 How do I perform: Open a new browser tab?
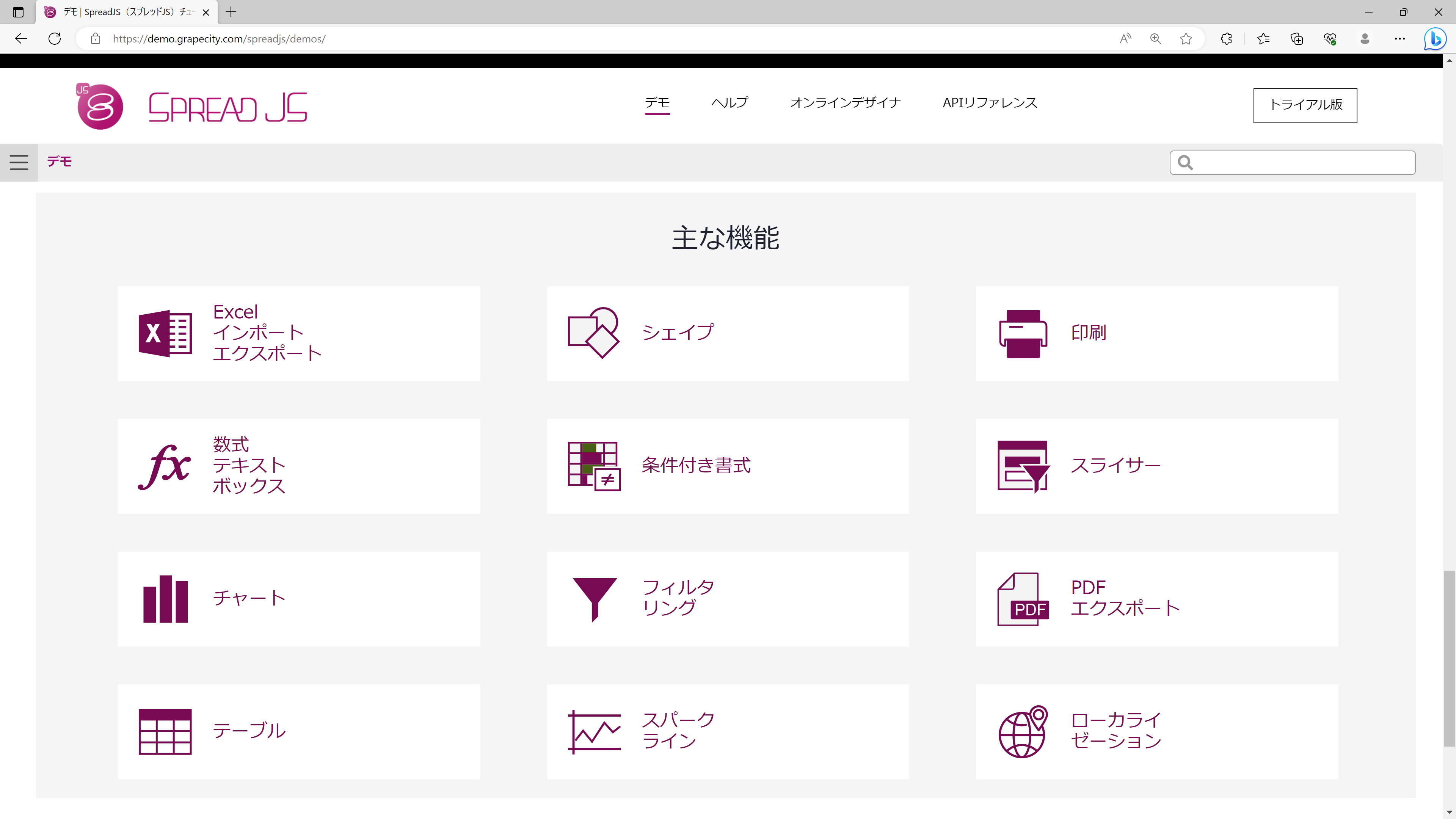[x=231, y=12]
